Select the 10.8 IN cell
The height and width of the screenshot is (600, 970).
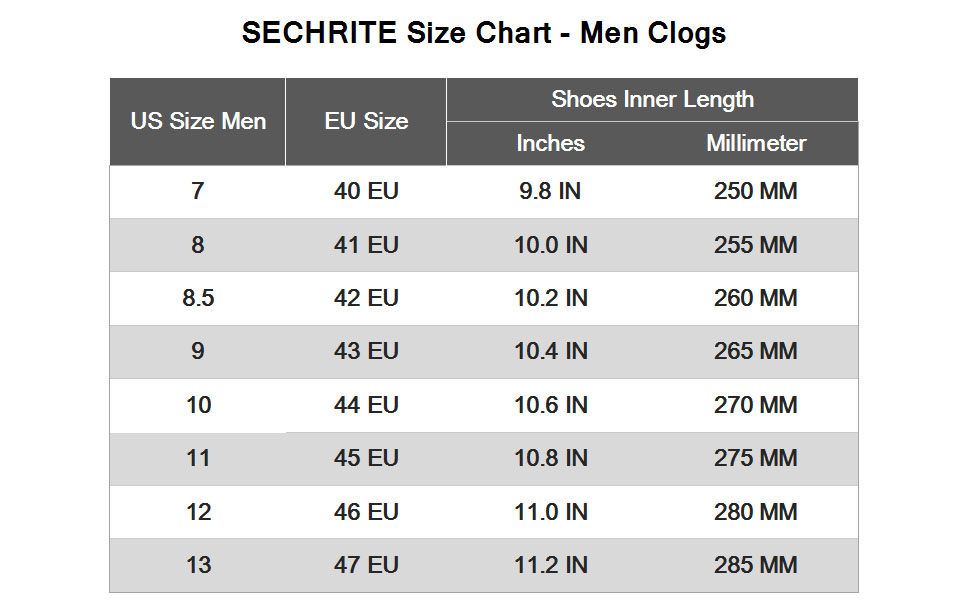(x=551, y=458)
